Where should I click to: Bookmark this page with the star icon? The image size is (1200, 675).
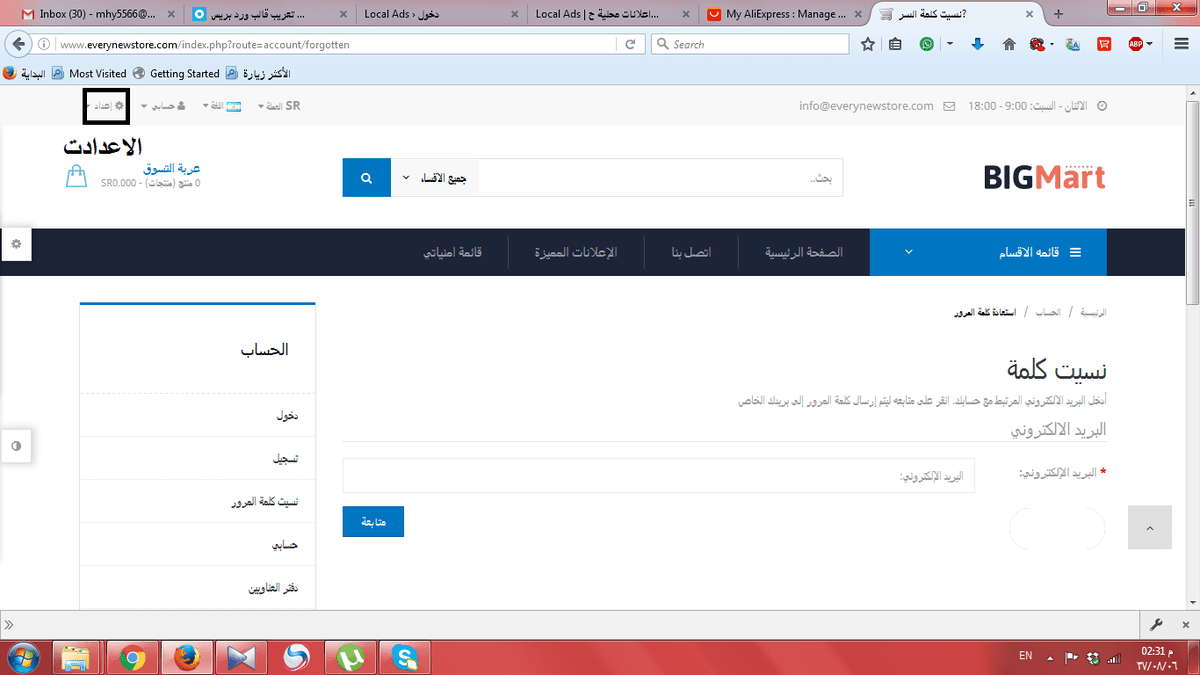click(x=868, y=44)
